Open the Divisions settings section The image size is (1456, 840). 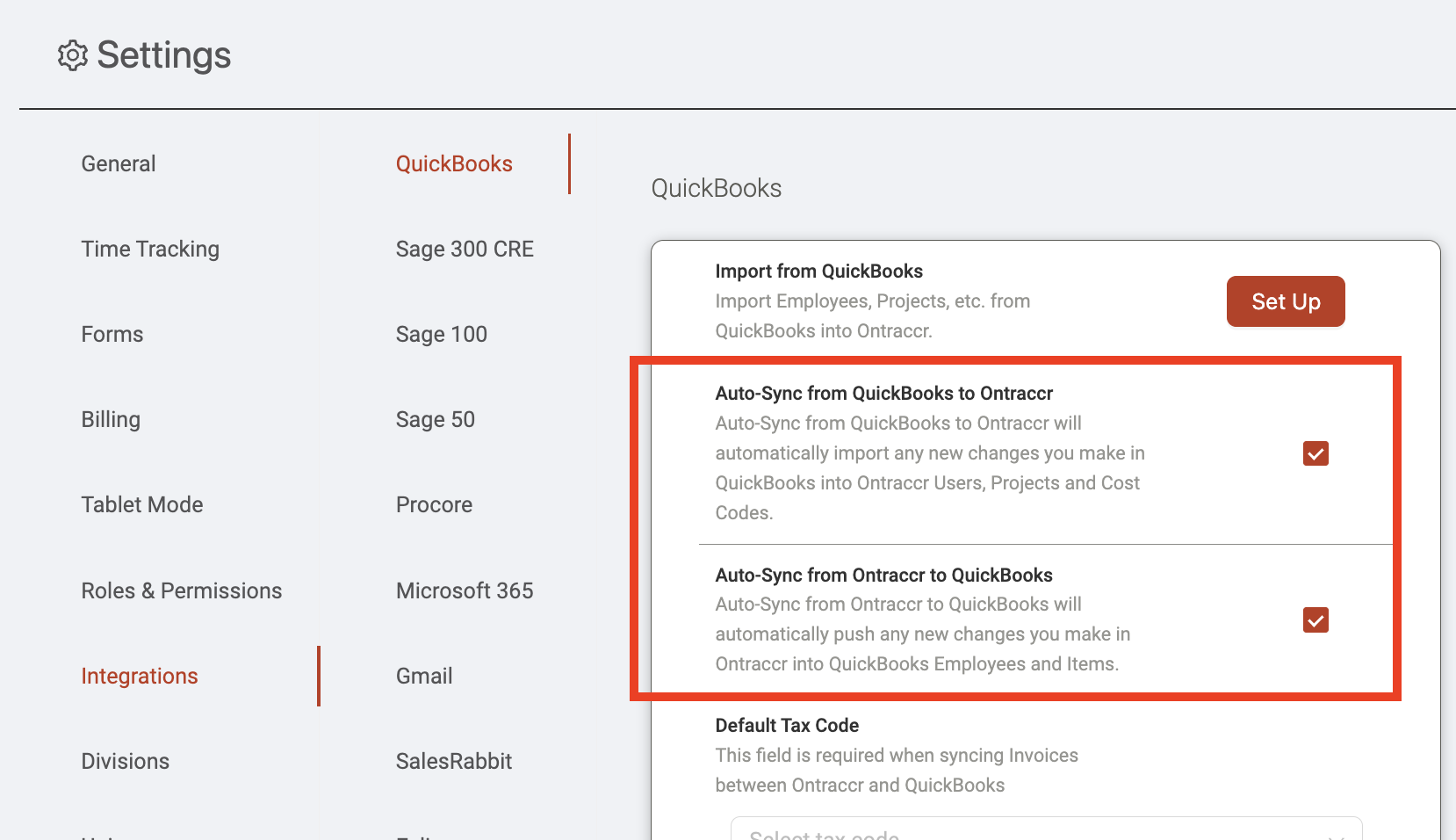pyautogui.click(x=126, y=761)
